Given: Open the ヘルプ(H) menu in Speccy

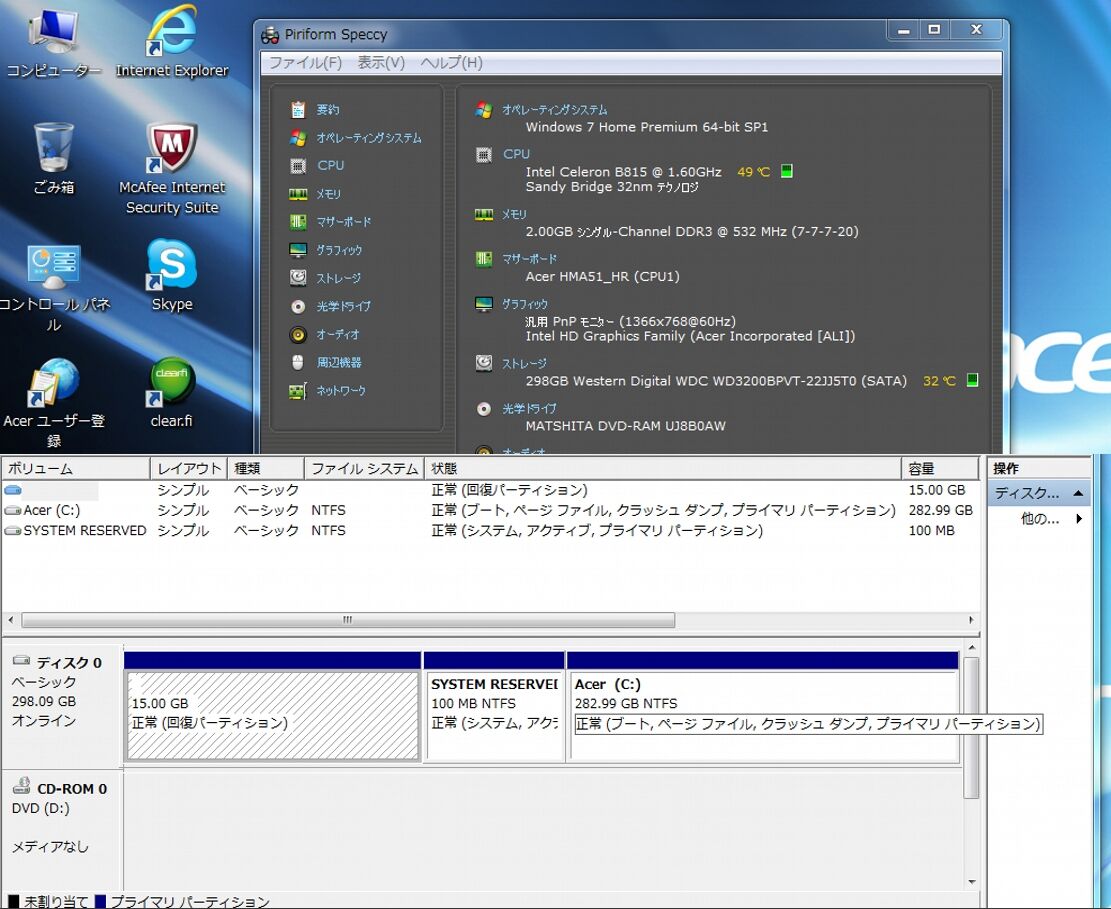Looking at the screenshot, I should [x=451, y=62].
